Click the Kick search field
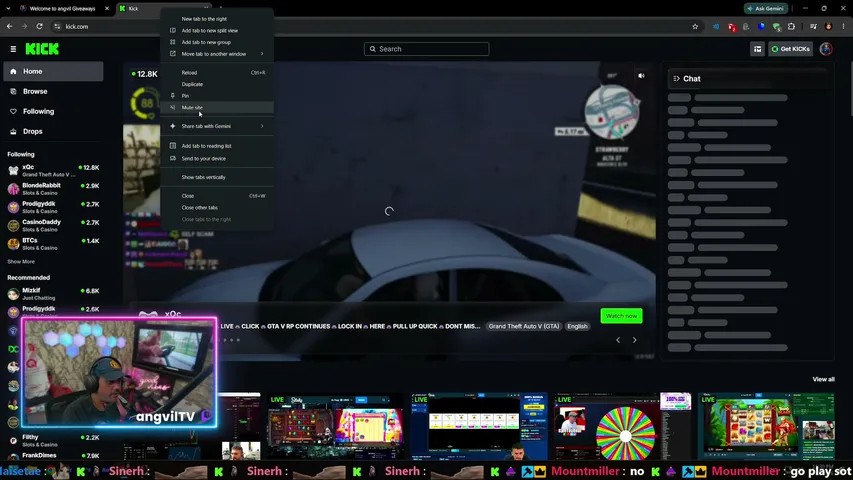 pyautogui.click(x=426, y=49)
